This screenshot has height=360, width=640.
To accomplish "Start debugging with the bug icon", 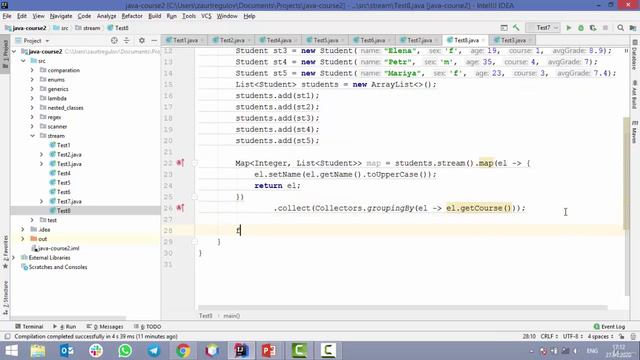I will pyautogui.click(x=581, y=28).
